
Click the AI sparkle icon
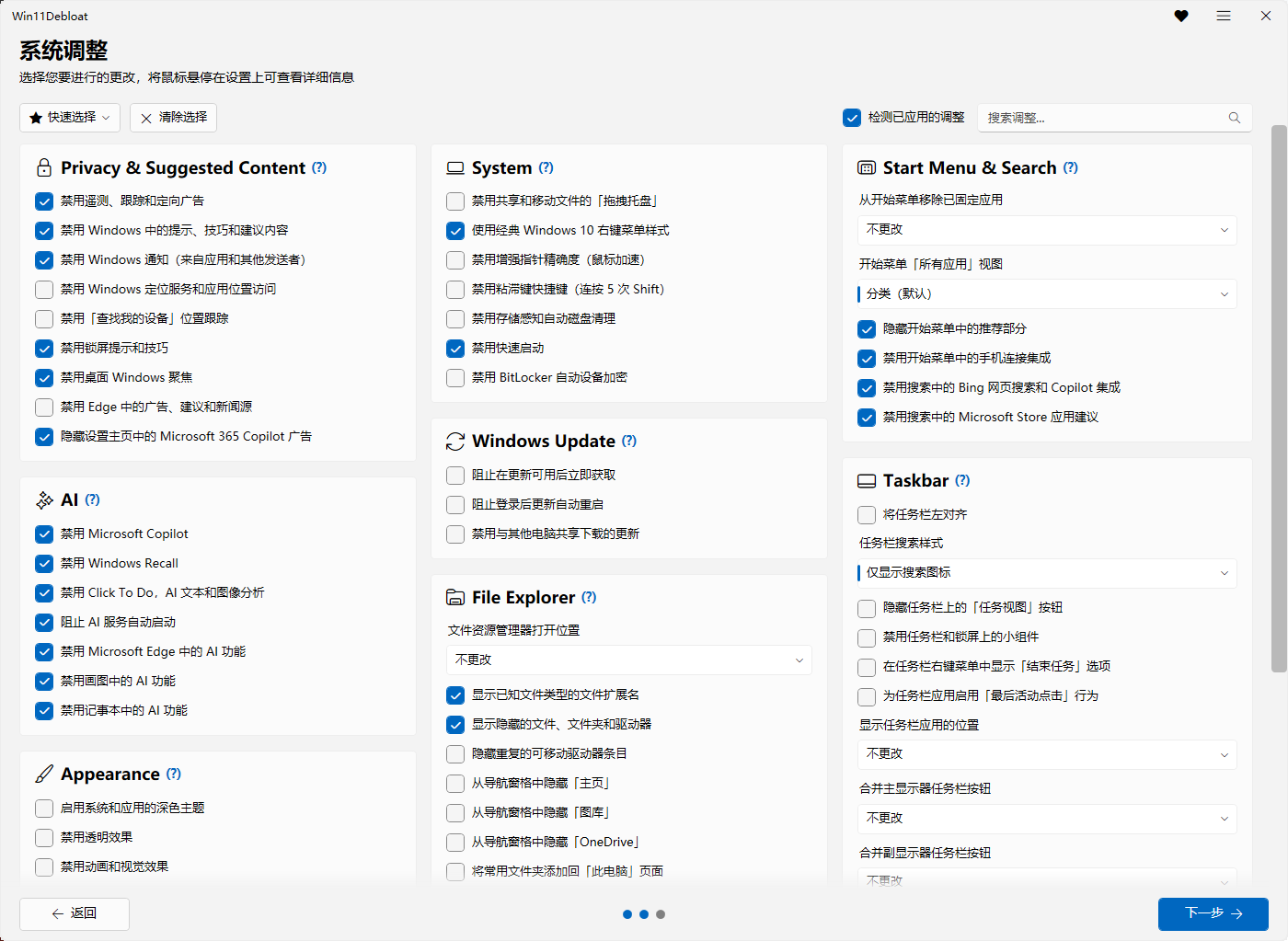point(44,499)
